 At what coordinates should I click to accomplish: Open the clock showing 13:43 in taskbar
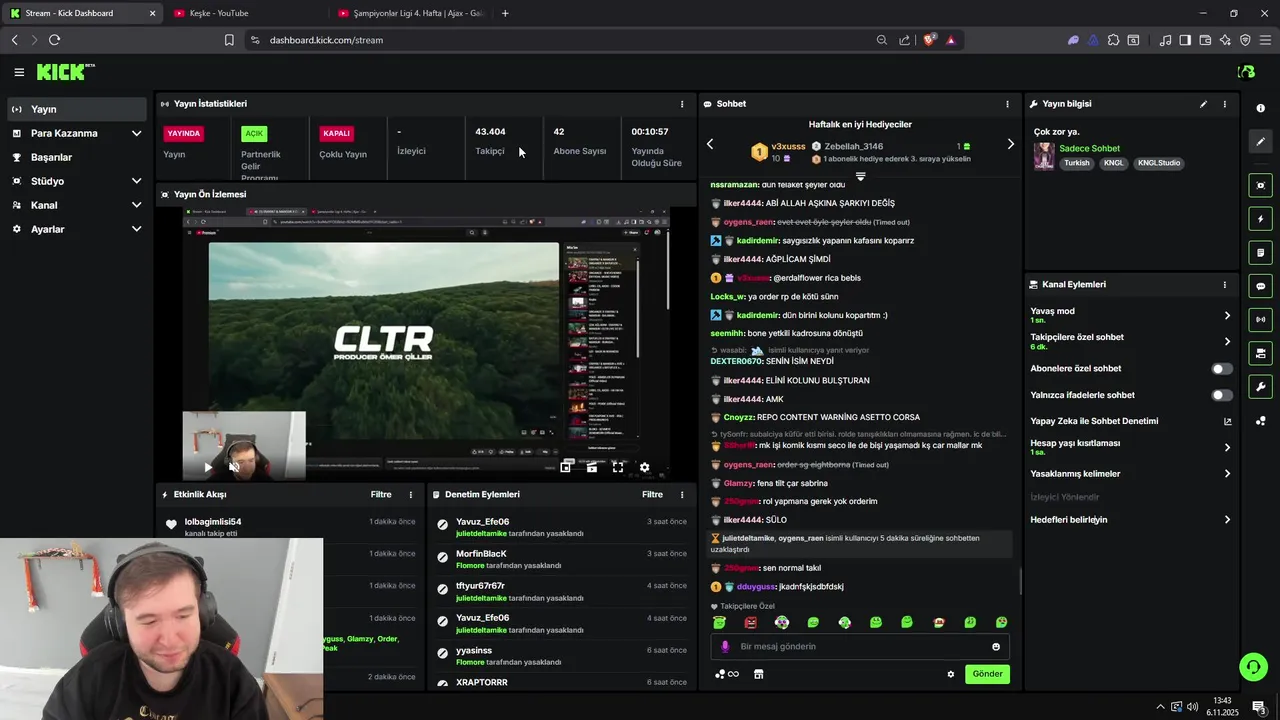pyautogui.click(x=1222, y=707)
